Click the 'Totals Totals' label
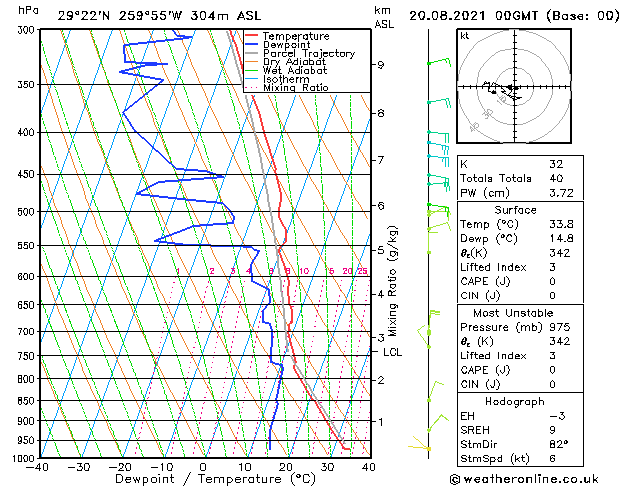 tap(496, 178)
